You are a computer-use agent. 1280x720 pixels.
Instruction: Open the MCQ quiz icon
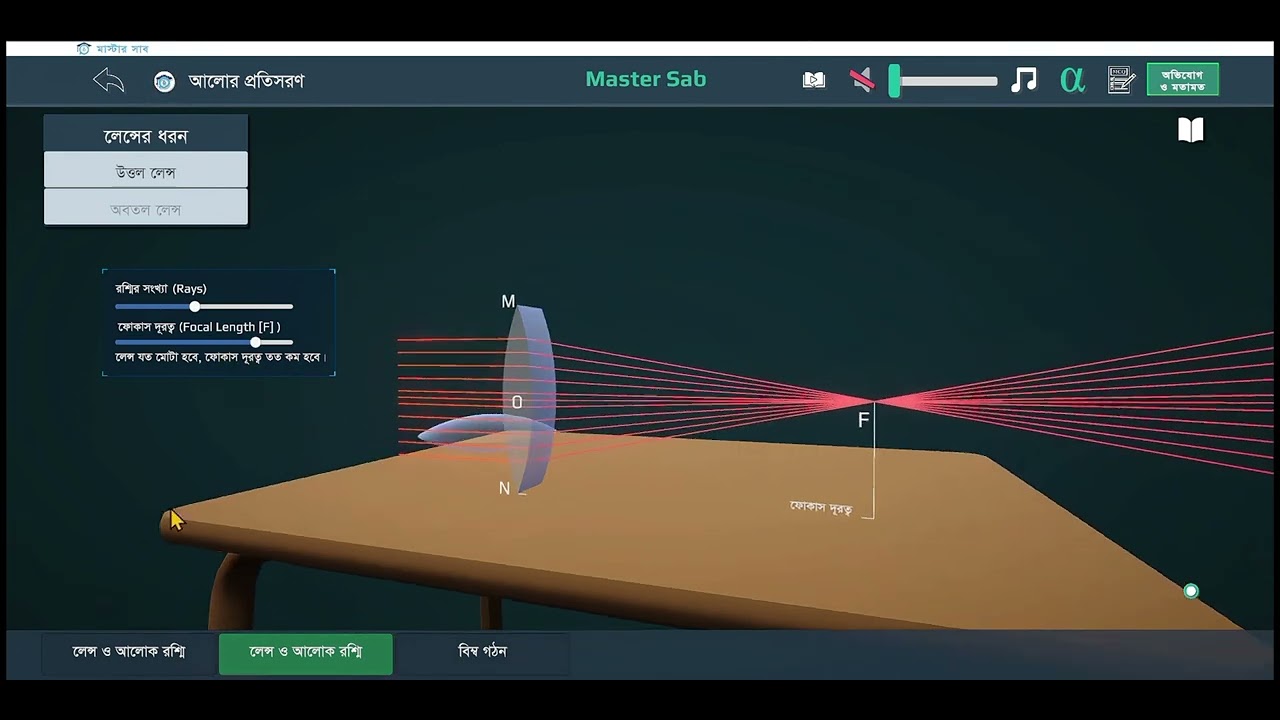pos(1120,80)
